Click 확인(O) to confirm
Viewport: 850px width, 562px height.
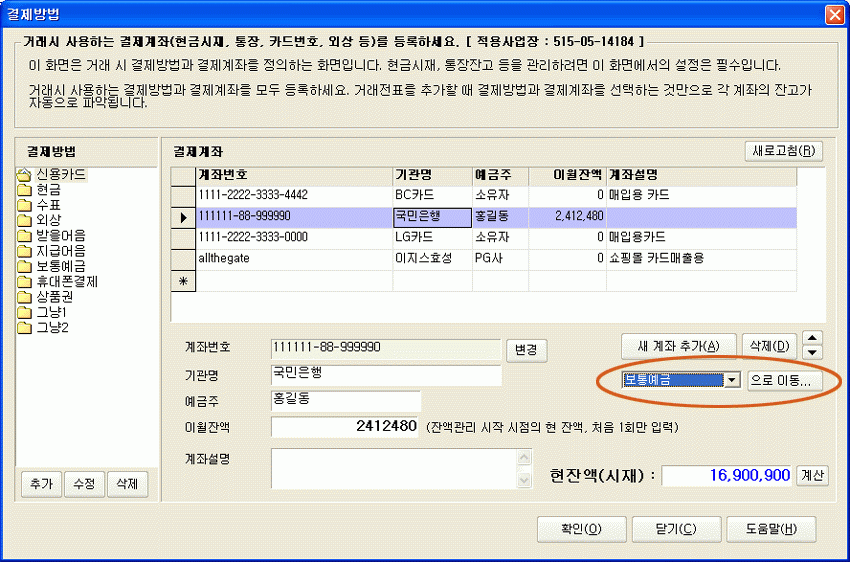582,529
